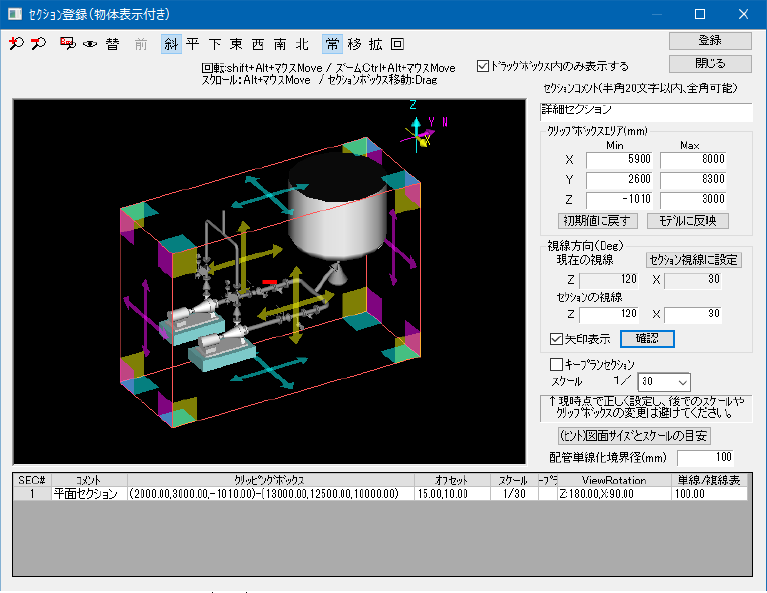Select the 常 normal mouse mode
The image size is (767, 593).
click(x=332, y=44)
